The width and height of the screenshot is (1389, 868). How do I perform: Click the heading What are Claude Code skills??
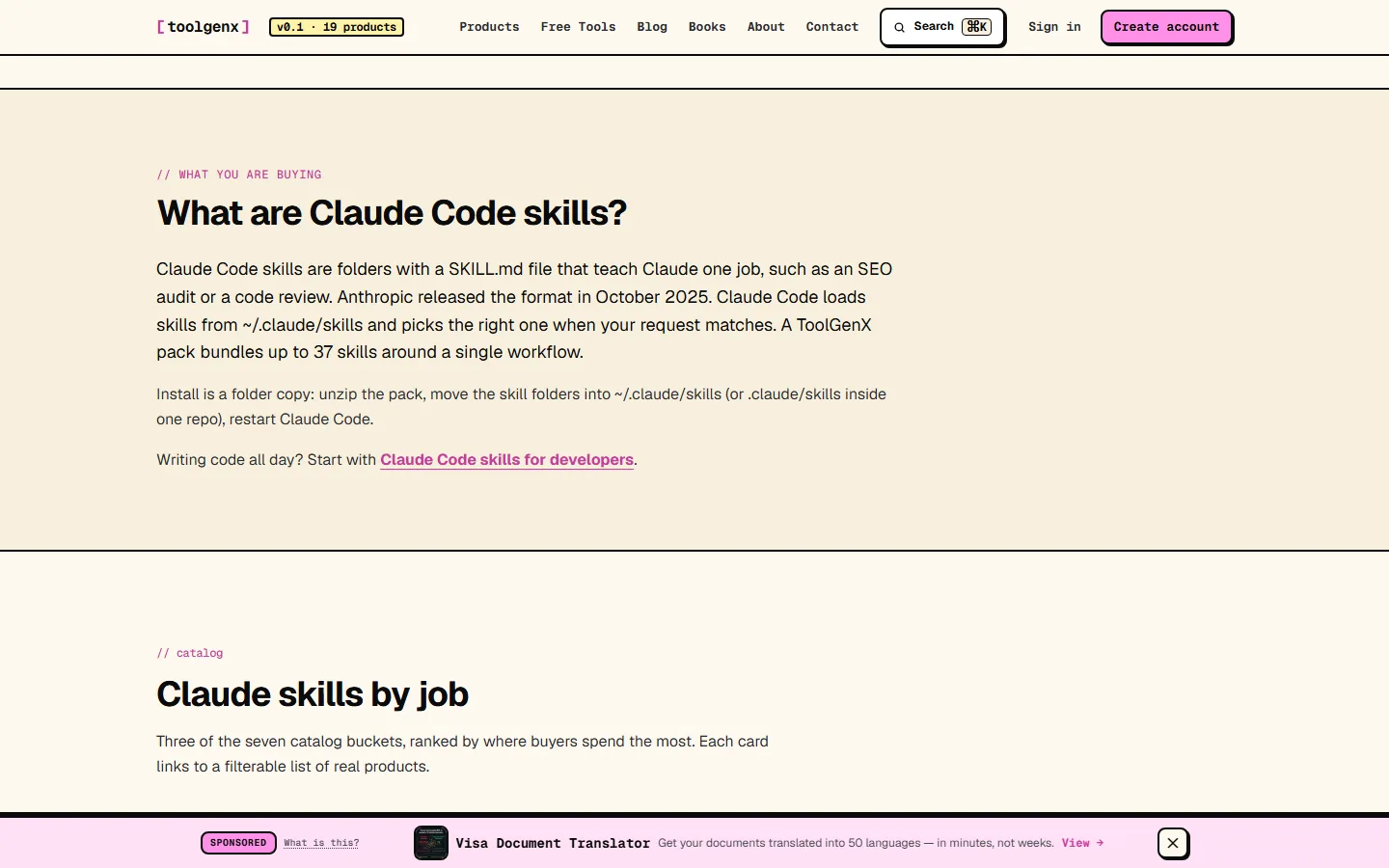392,213
